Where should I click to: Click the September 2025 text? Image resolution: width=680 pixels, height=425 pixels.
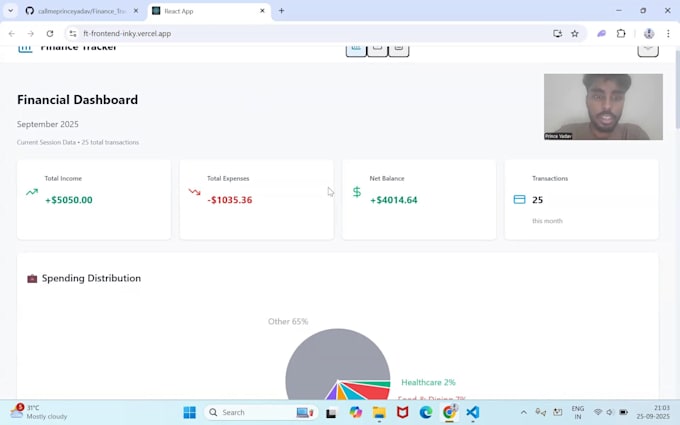pyautogui.click(x=48, y=124)
